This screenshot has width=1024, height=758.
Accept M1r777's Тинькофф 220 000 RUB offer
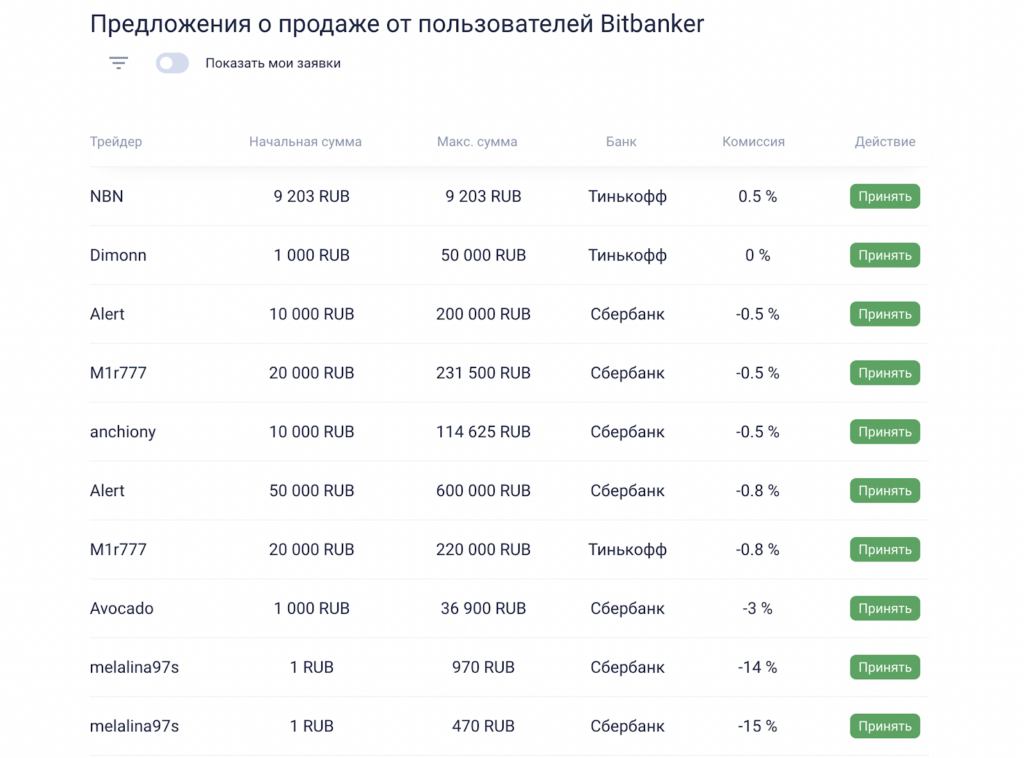[884, 549]
